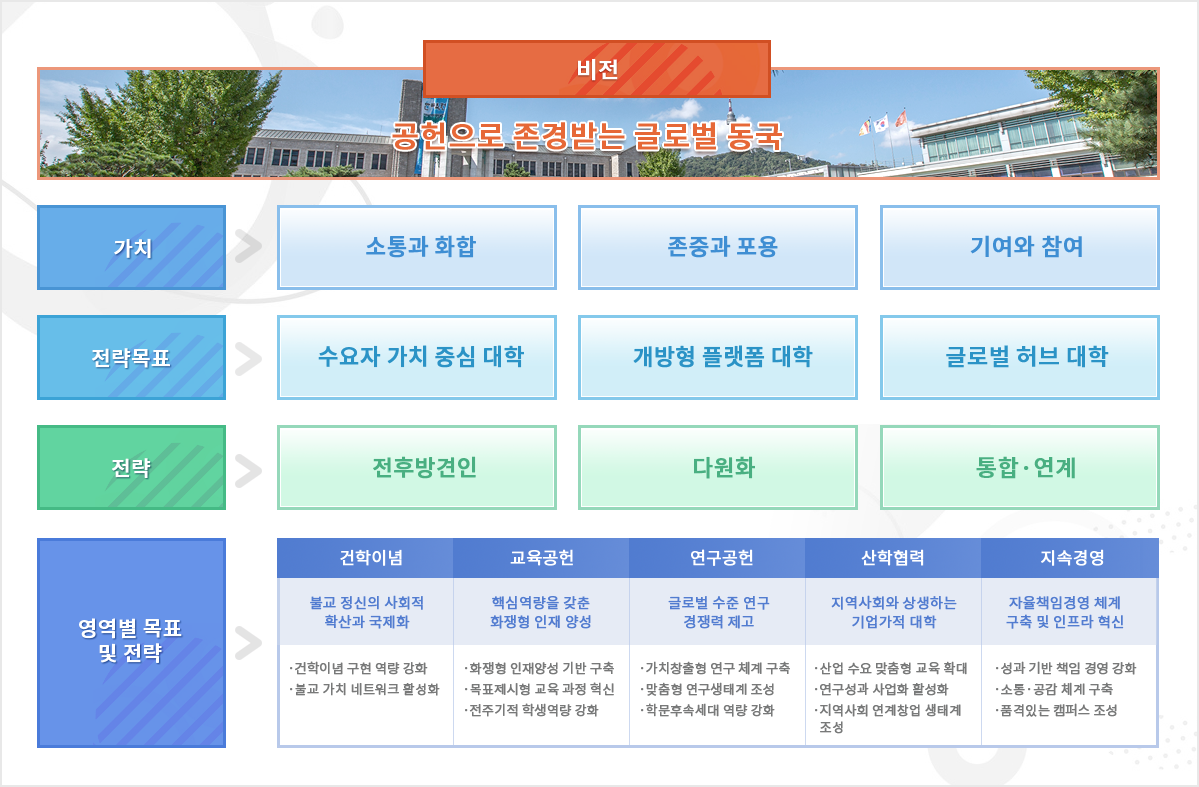Select the green 전략 category label
Viewport: 1199px width, 787px height.
click(x=132, y=467)
